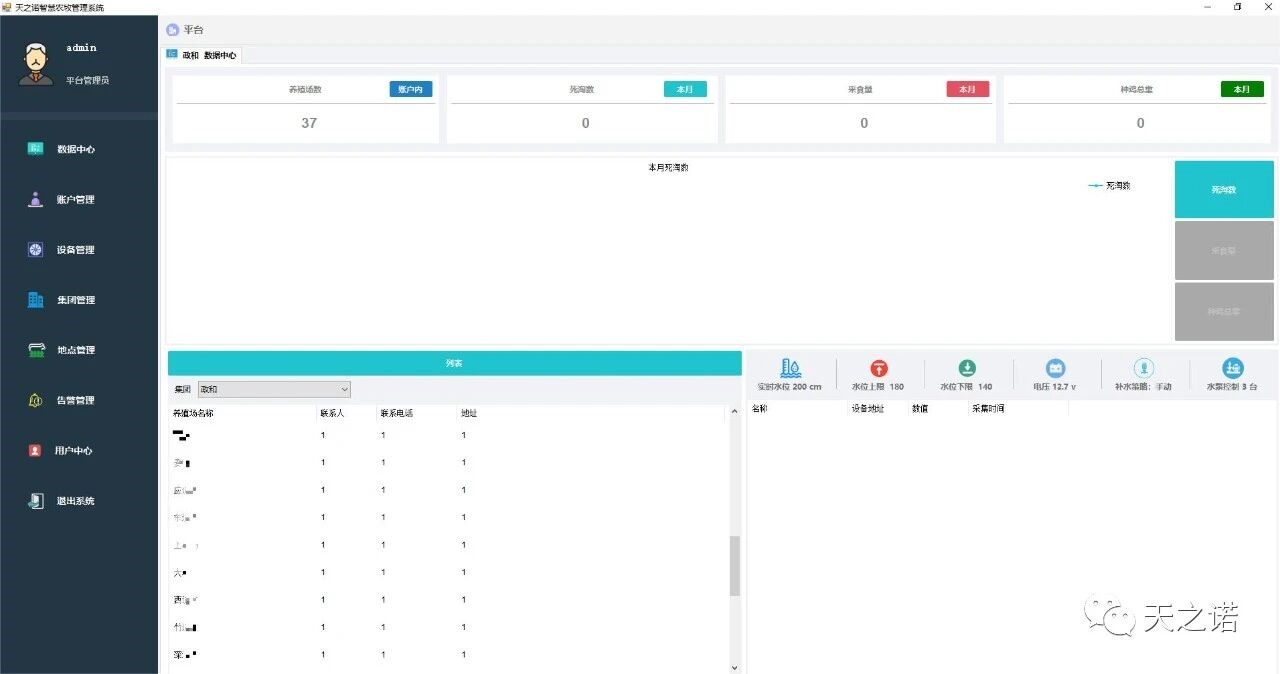Screen dimensions: 1280x674
Task: Click the 用户中心 sidebar icon
Action: pos(36,451)
